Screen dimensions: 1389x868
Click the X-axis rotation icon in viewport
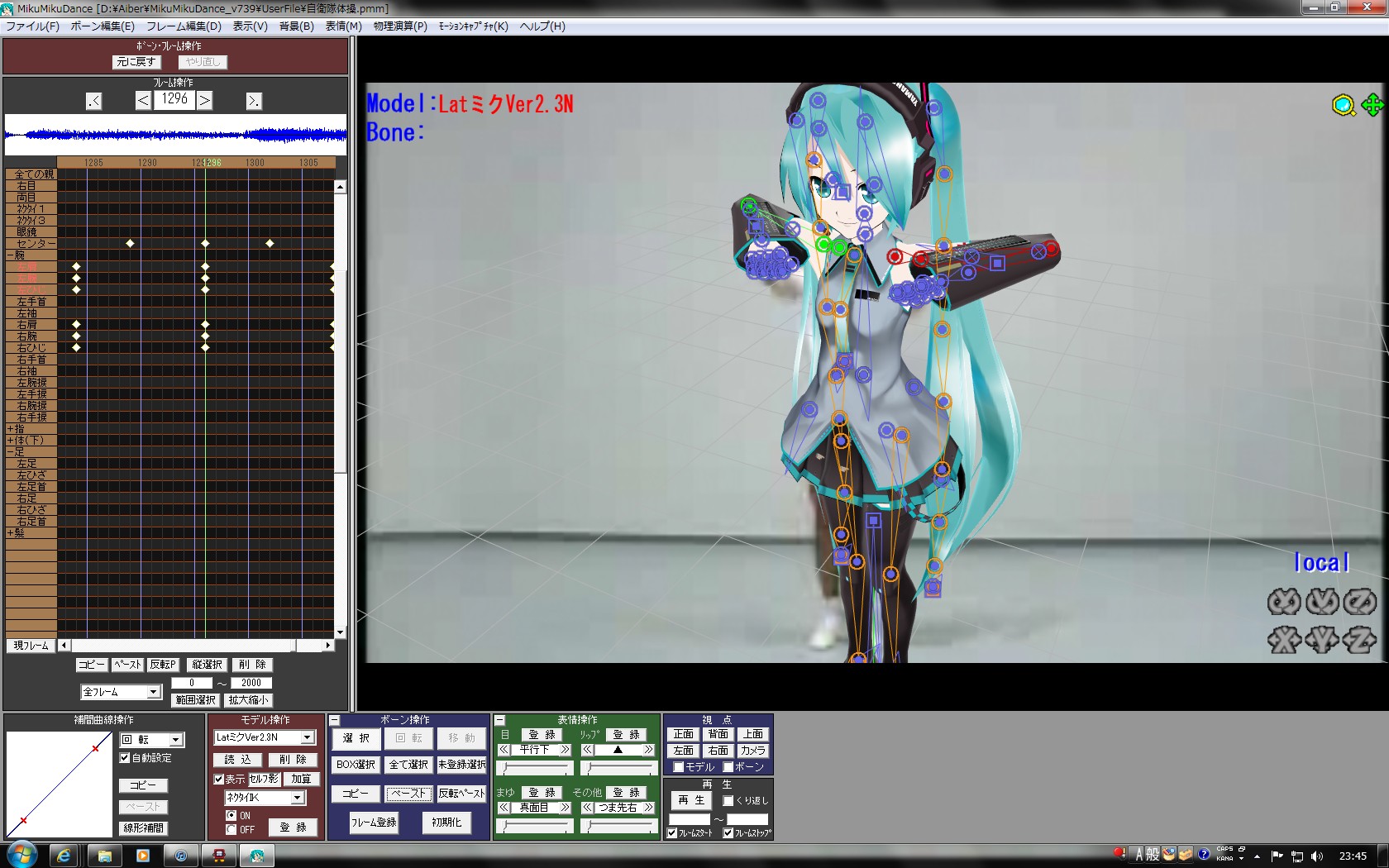point(1284,602)
